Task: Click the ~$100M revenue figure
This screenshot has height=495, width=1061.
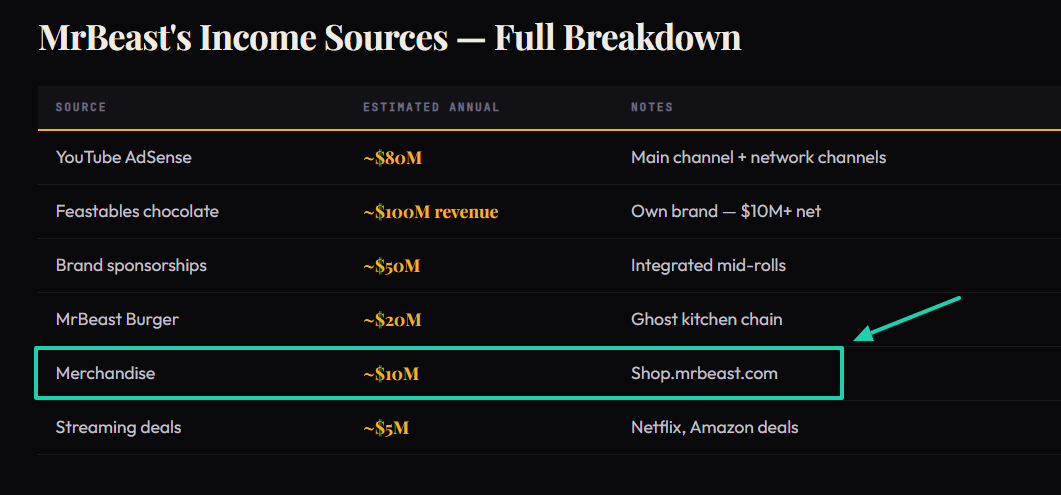Action: pos(430,212)
